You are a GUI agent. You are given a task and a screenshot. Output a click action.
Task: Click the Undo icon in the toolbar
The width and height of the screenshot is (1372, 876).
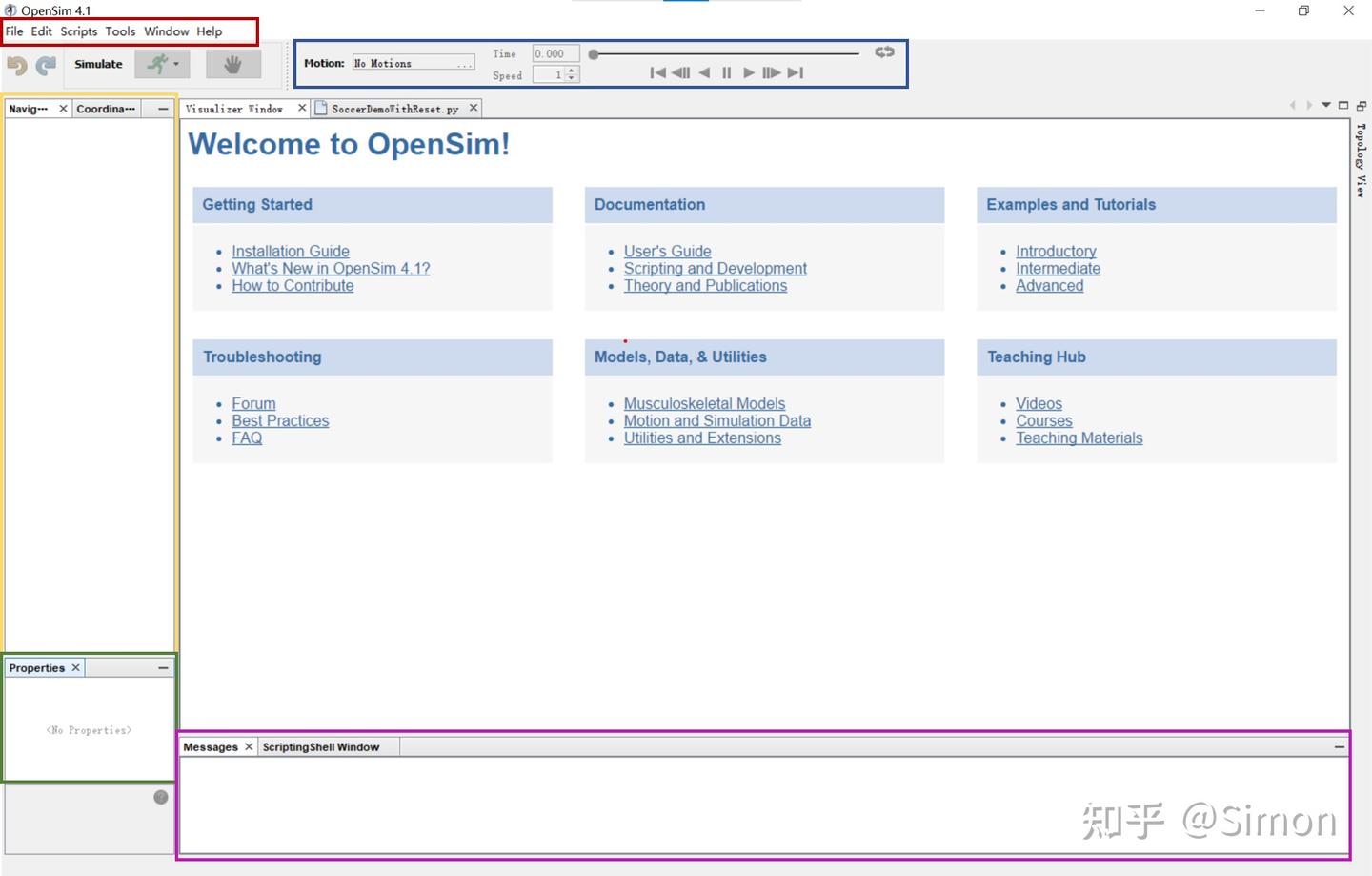click(x=17, y=64)
